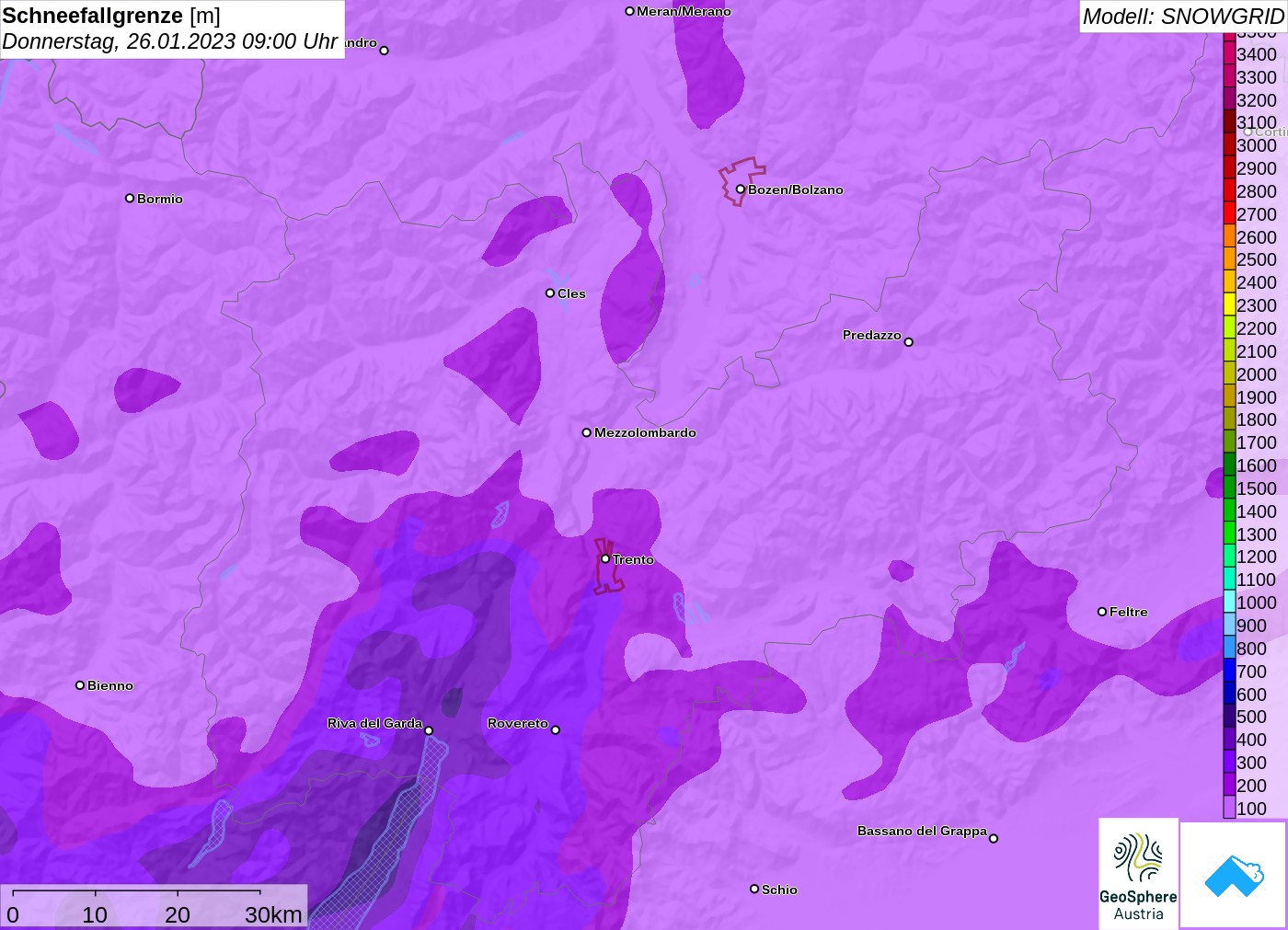This screenshot has width=1288, height=930.
Task: Click the Bassano del Grappa marker
Action: point(994,838)
